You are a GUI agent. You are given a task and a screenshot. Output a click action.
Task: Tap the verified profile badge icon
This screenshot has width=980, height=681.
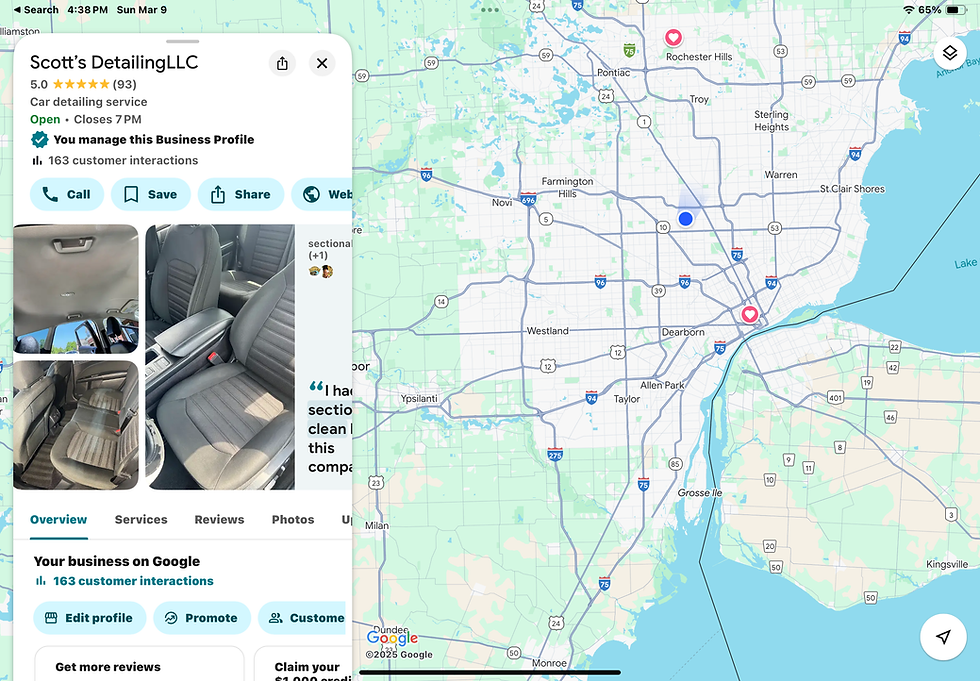[x=39, y=139]
